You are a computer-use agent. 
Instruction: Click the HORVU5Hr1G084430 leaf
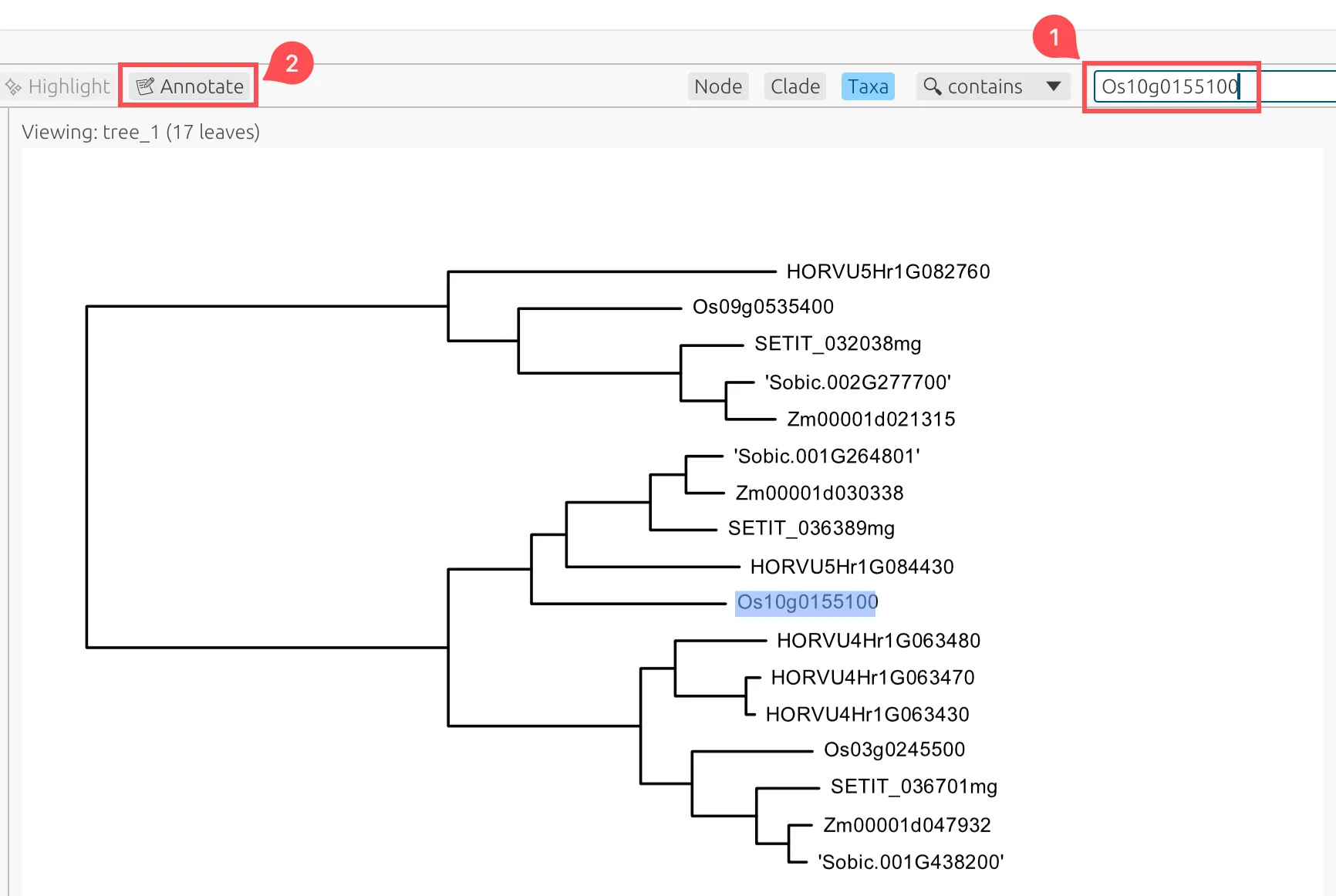(x=852, y=567)
